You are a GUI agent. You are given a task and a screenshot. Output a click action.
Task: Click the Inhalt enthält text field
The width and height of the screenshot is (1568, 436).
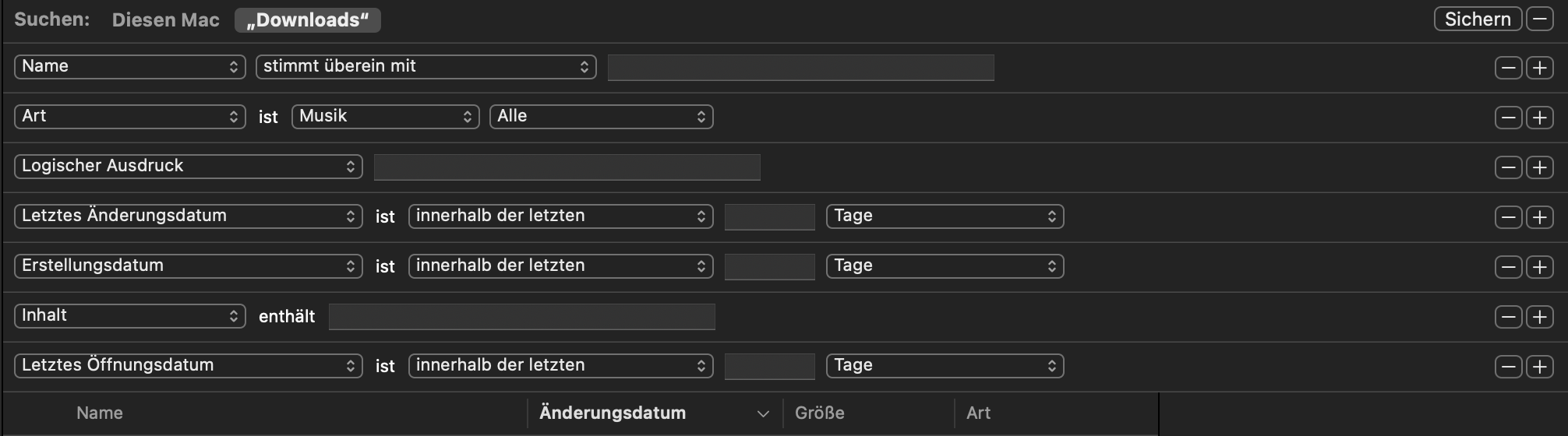point(521,317)
